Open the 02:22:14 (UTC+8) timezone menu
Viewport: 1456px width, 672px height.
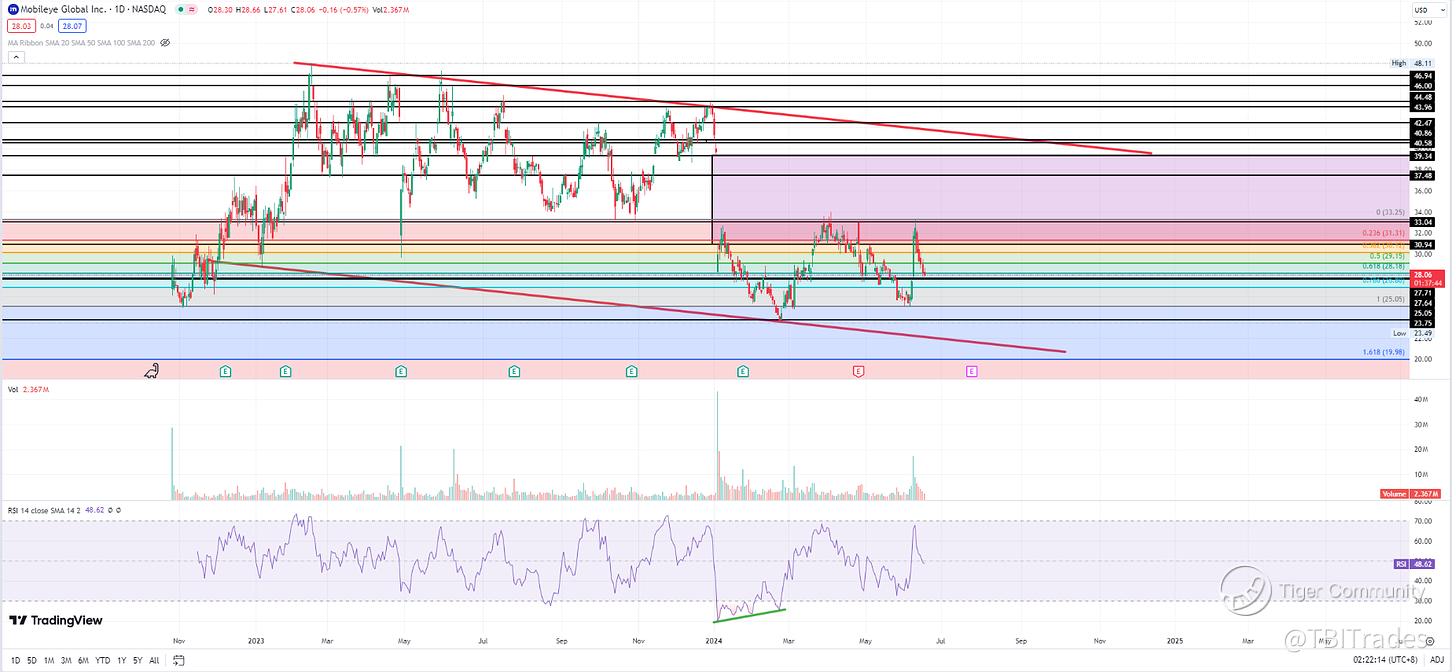coord(1386,660)
